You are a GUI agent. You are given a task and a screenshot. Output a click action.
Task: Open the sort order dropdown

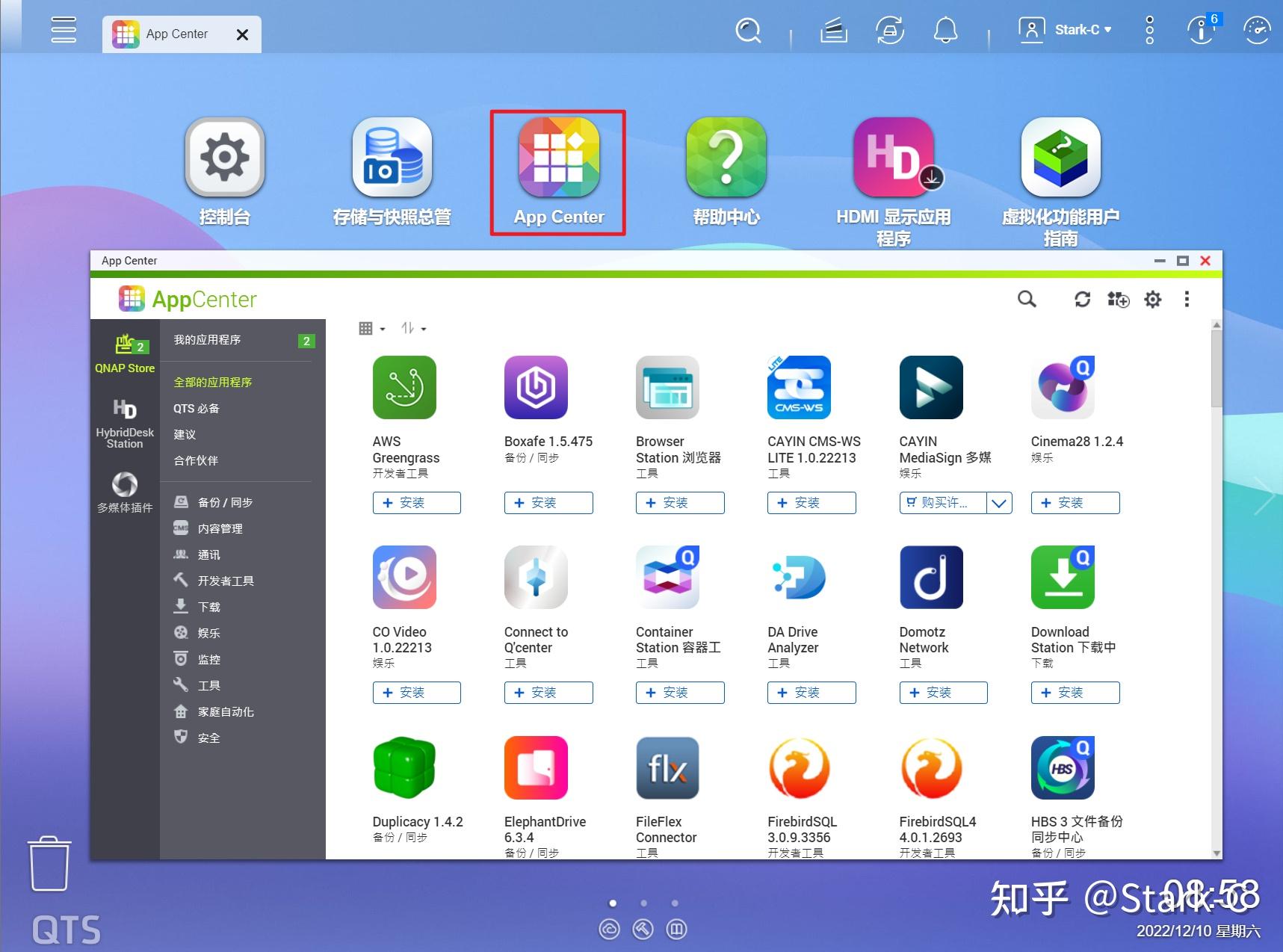pos(413,329)
